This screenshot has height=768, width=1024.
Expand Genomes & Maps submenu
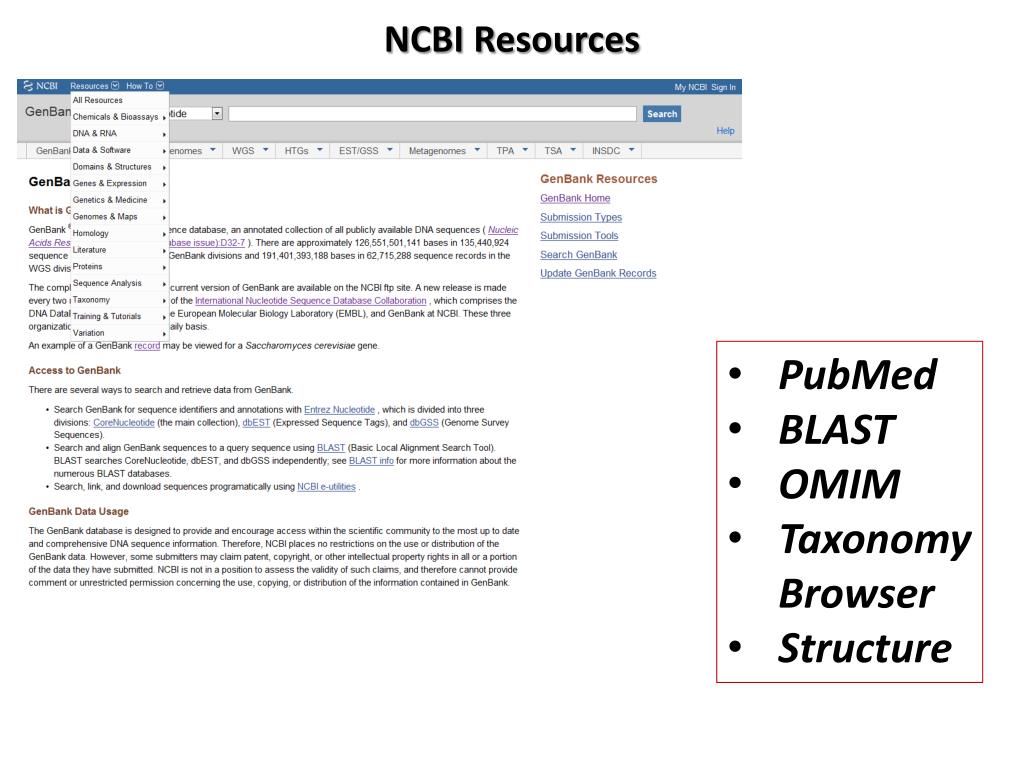click(120, 217)
